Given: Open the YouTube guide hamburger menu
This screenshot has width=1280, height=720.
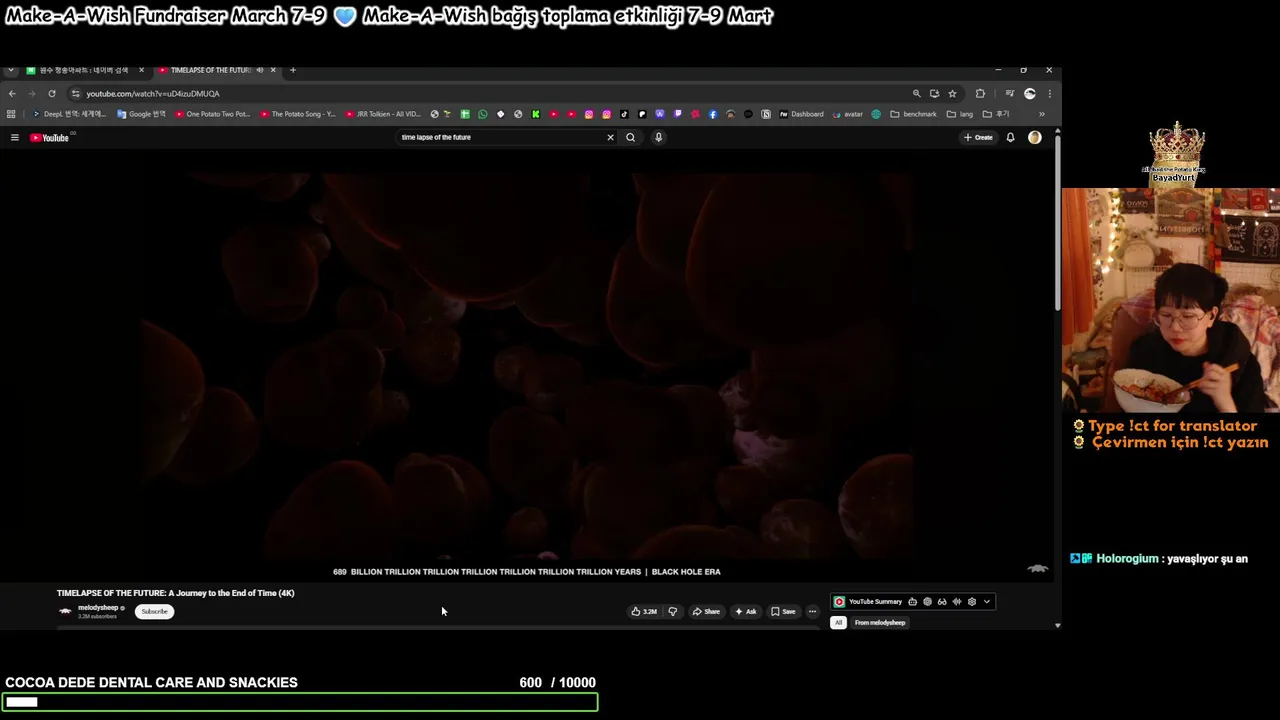Looking at the screenshot, I should 14,137.
